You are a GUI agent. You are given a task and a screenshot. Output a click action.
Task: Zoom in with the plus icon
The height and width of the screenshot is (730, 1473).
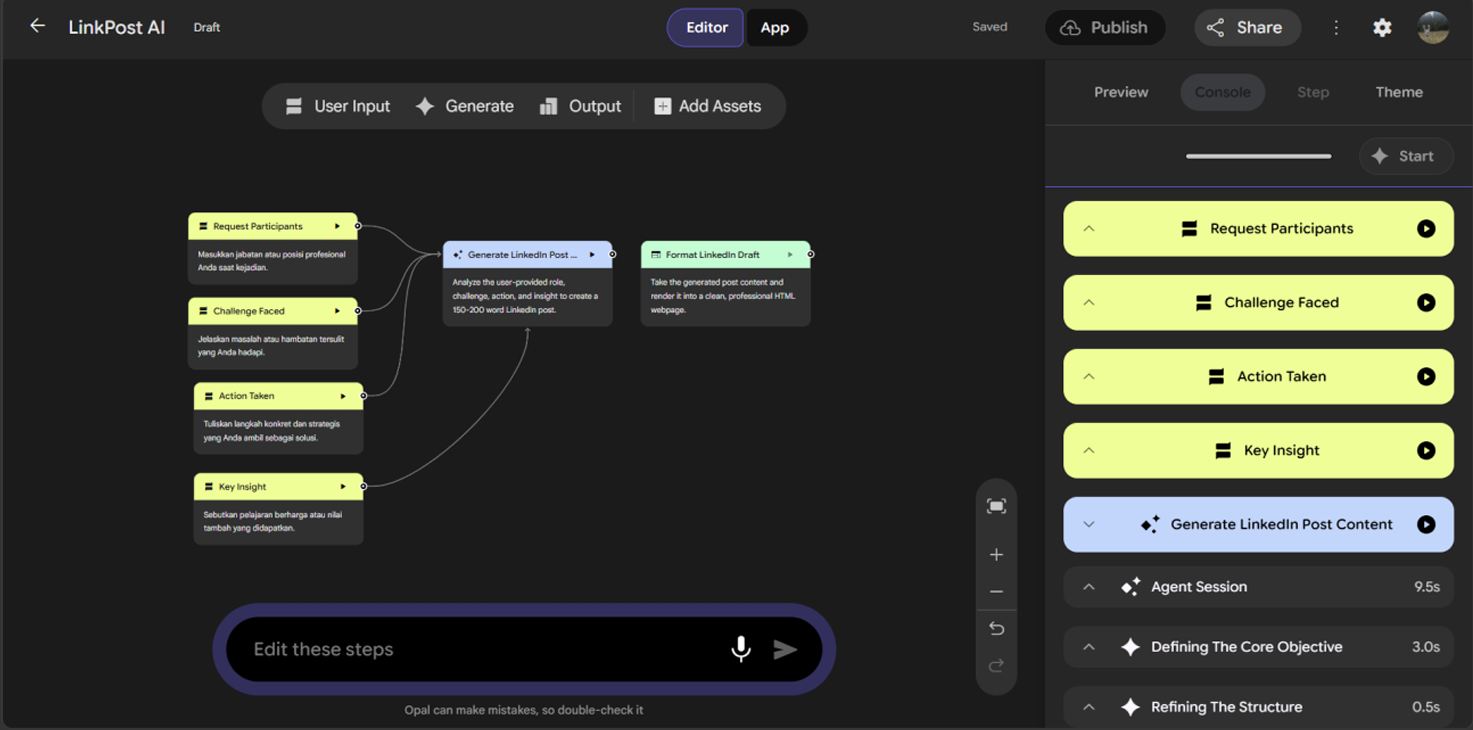click(x=996, y=554)
